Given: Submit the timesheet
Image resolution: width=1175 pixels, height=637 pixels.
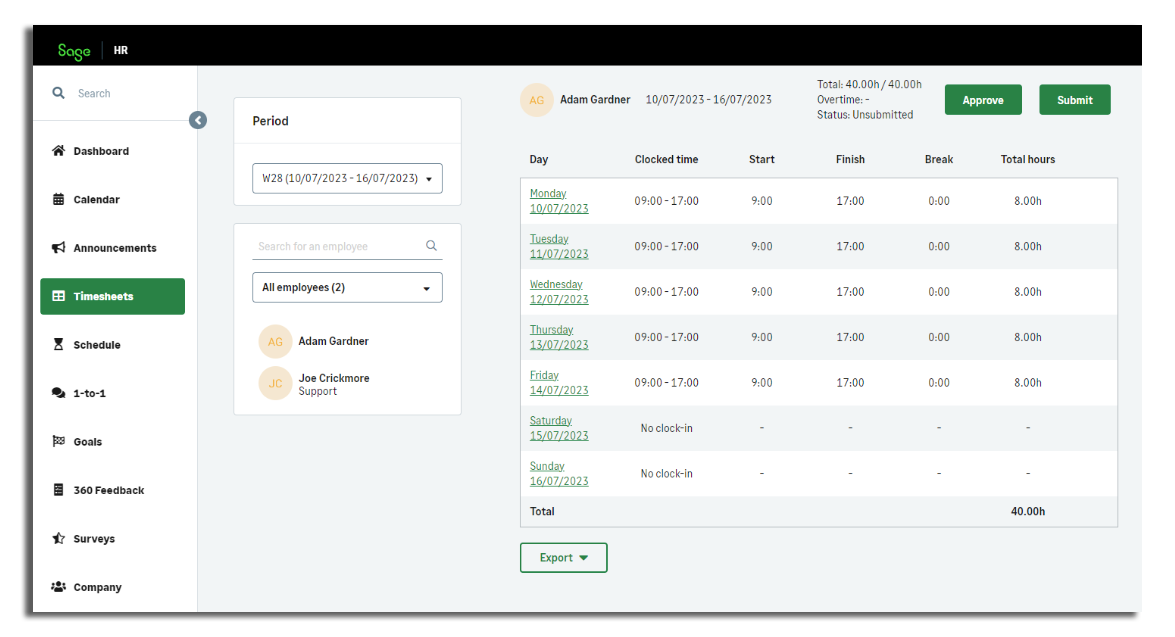Looking at the screenshot, I should click(1075, 100).
